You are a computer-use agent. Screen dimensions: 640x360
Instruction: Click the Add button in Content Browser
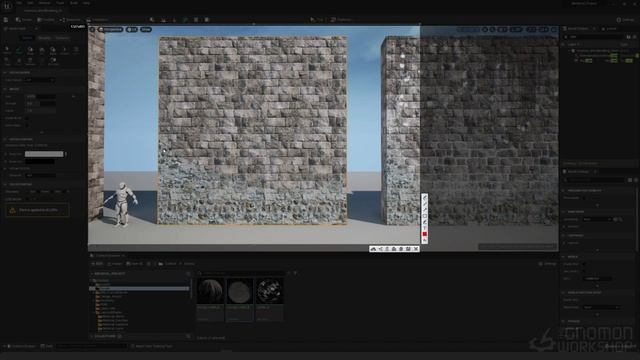coord(98,264)
